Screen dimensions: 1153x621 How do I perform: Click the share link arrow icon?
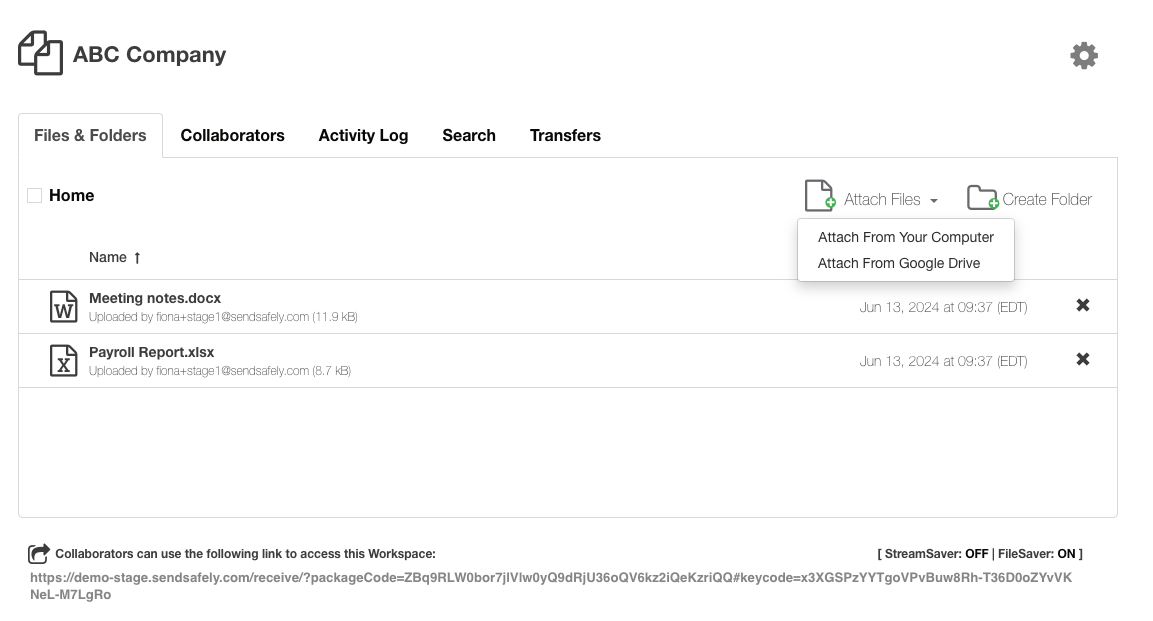[x=39, y=553]
